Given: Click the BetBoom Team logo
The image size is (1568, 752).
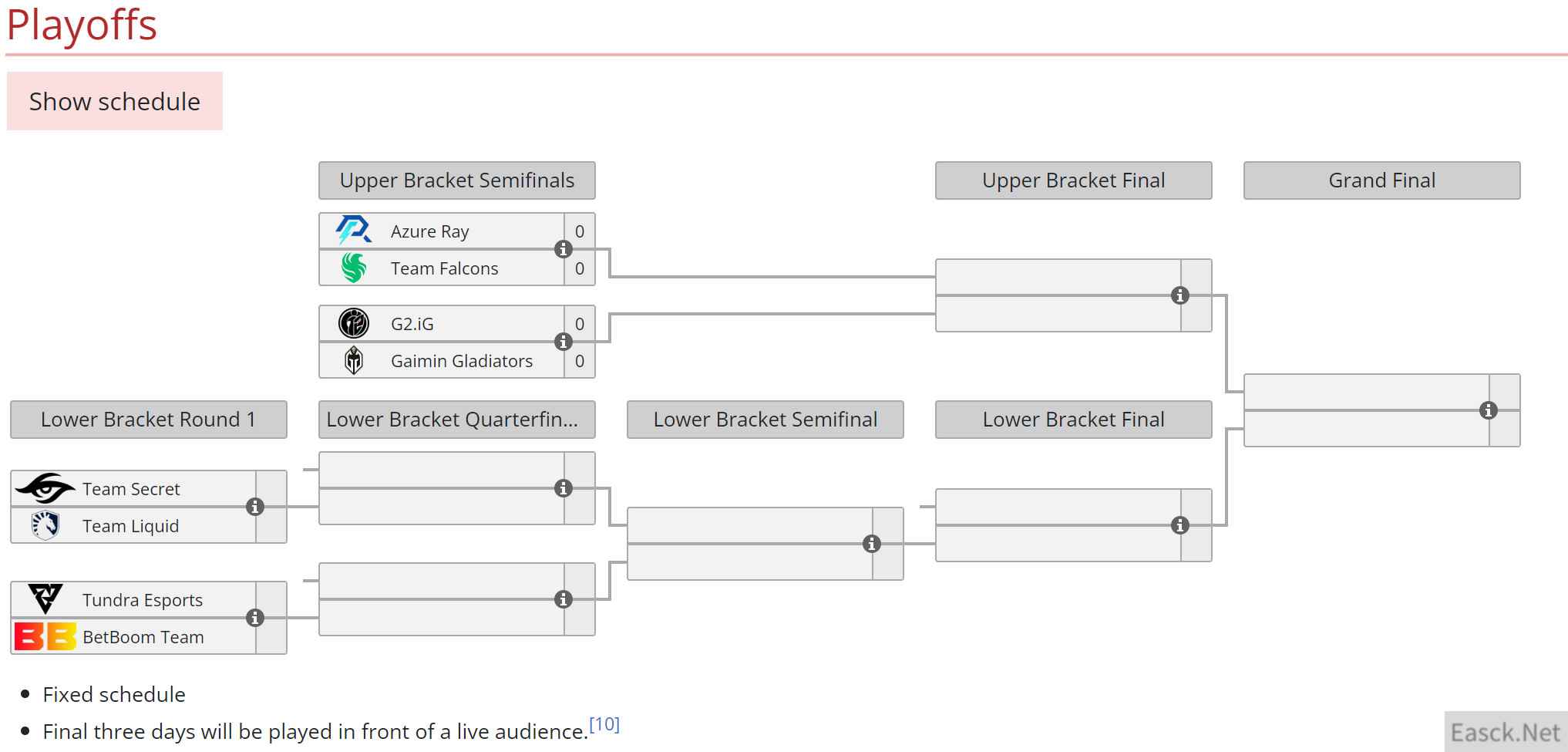Looking at the screenshot, I should tap(45, 636).
